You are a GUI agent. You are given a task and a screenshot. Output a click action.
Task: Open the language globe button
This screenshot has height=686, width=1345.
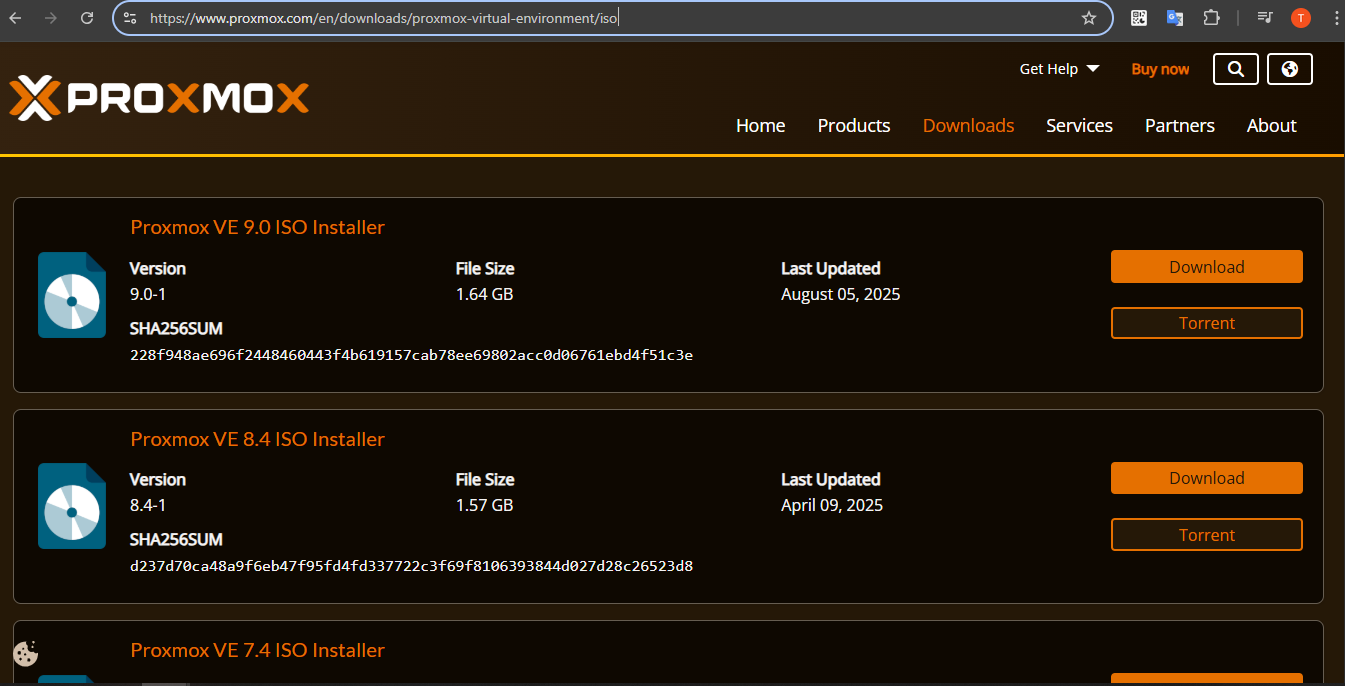pos(1289,69)
